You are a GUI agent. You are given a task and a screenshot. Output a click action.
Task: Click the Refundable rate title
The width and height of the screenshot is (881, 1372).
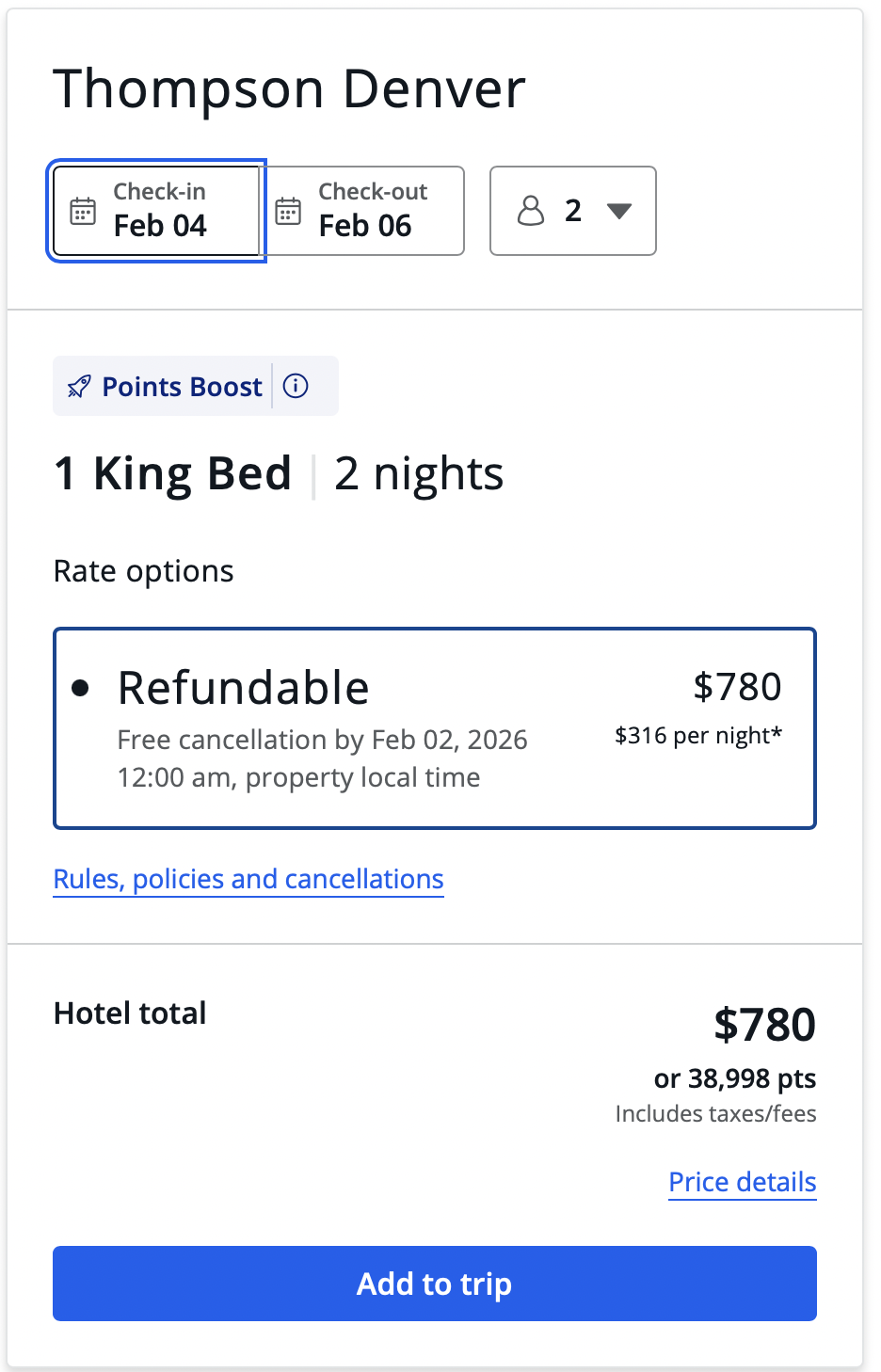pyautogui.click(x=243, y=688)
